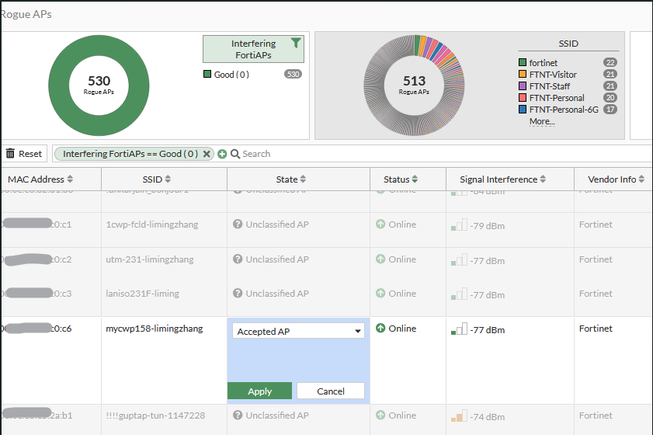Viewport: 653px width, 435px height.
Task: Open More SSID legend entries
Action: tap(542, 122)
